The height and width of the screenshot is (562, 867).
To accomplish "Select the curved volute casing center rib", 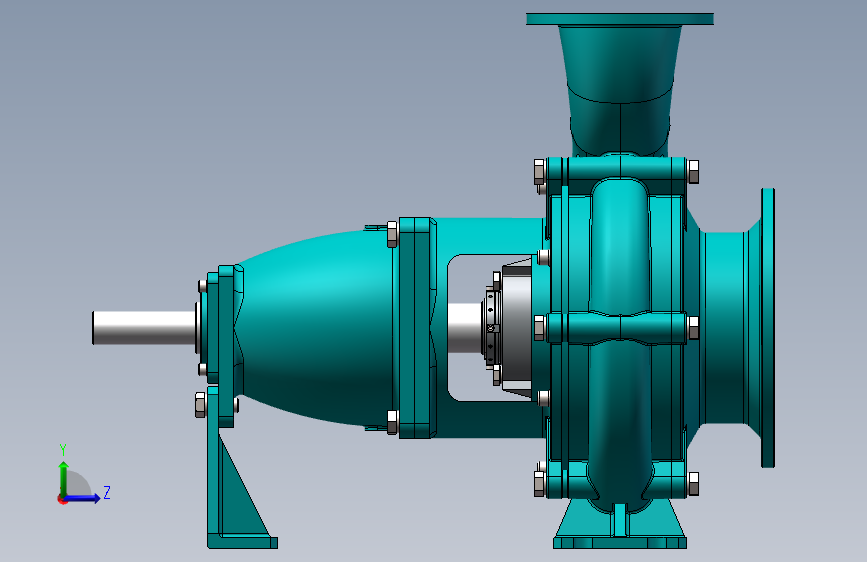I will pos(619,343).
